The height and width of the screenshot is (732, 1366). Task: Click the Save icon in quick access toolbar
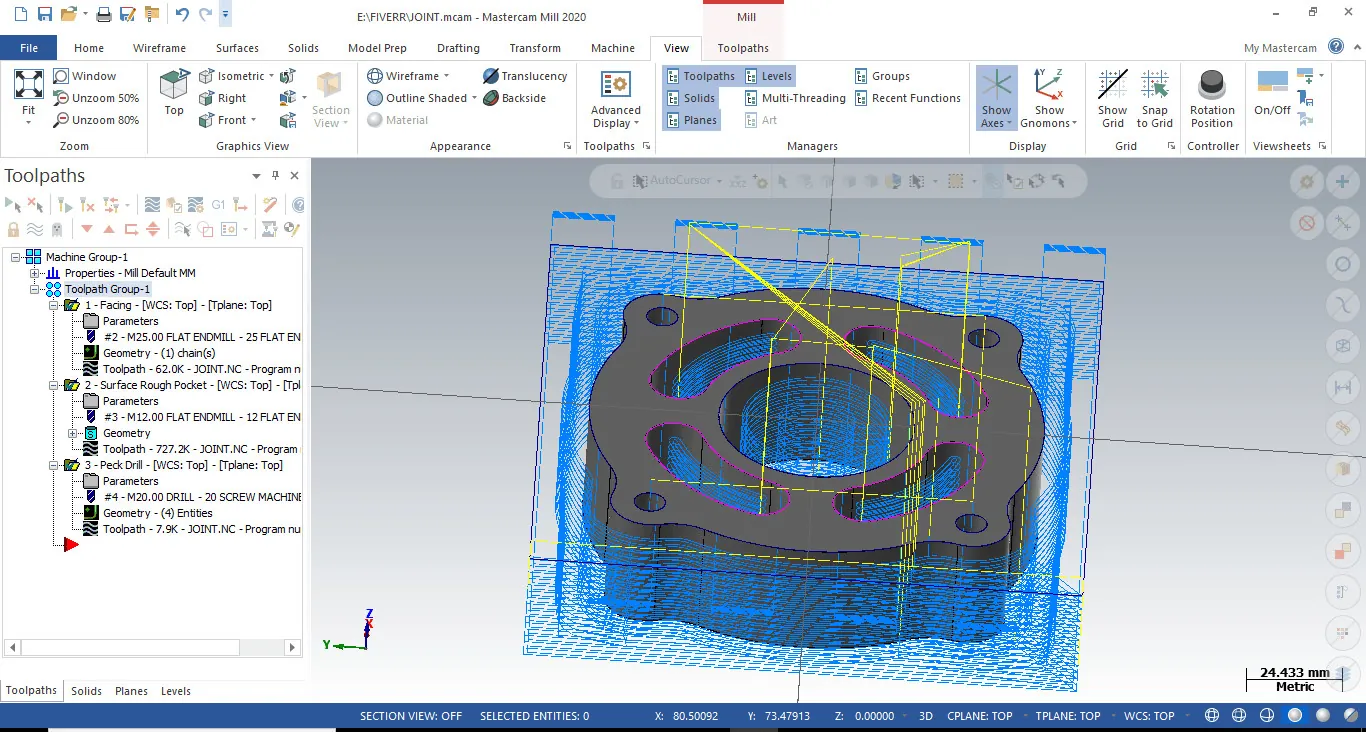(x=44, y=15)
